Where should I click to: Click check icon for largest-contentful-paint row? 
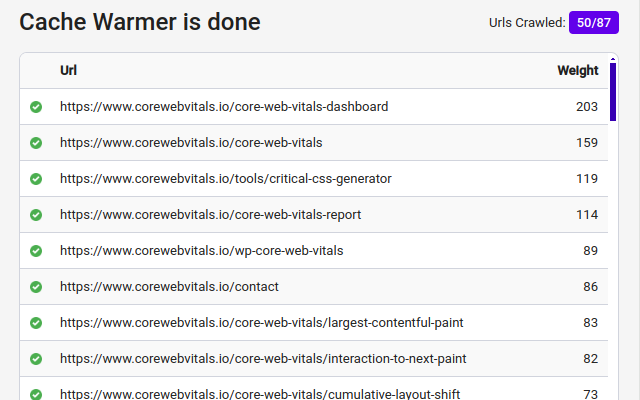(x=36, y=323)
